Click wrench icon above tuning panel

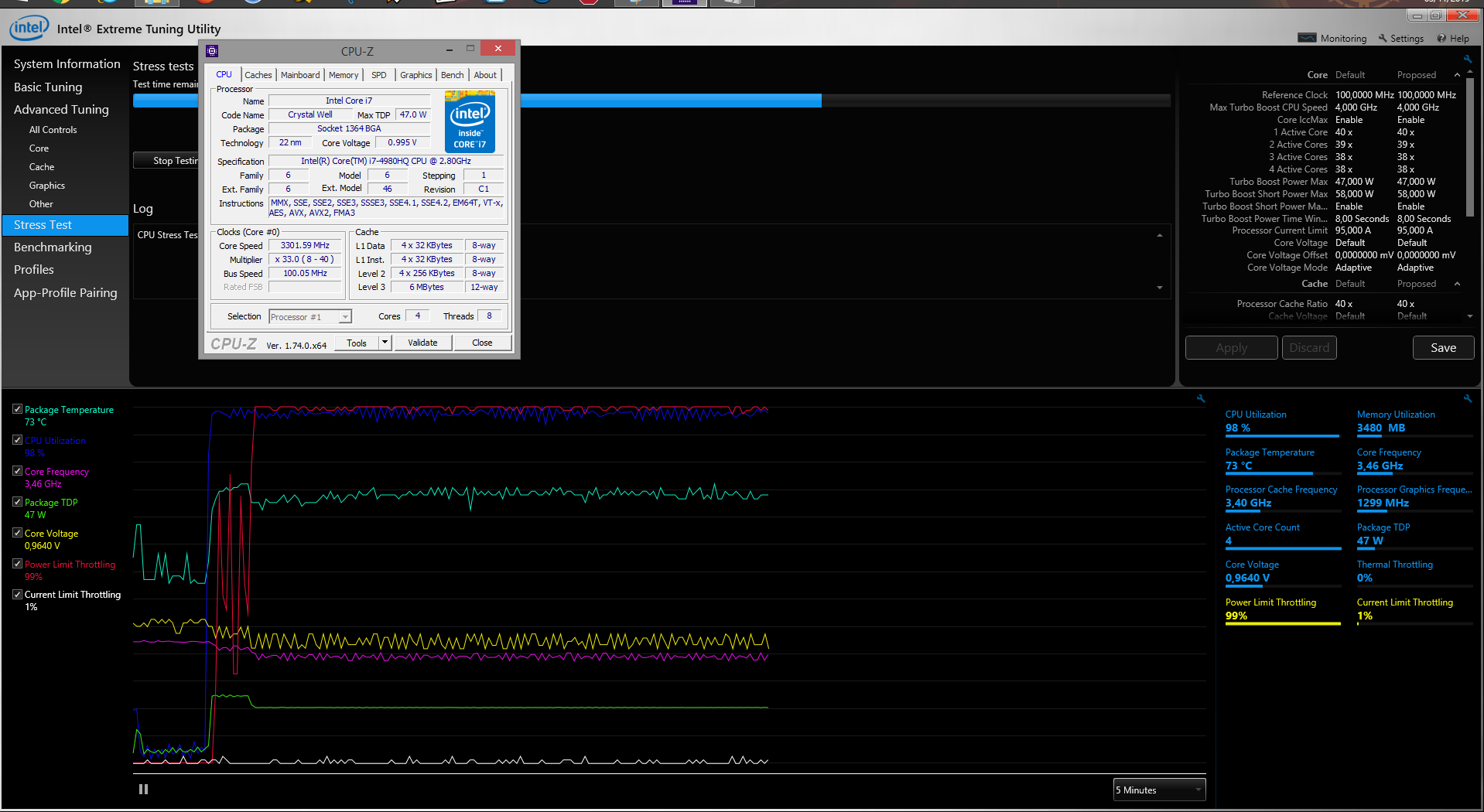(1467, 59)
